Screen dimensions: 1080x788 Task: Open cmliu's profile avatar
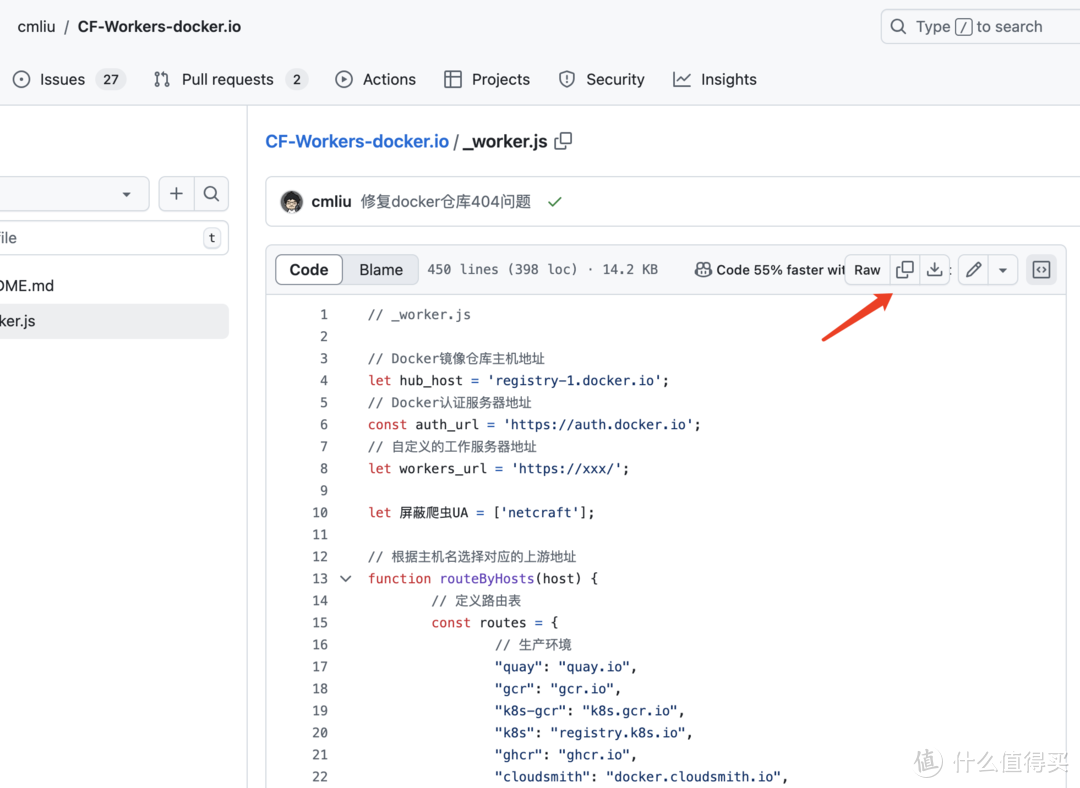pos(290,200)
